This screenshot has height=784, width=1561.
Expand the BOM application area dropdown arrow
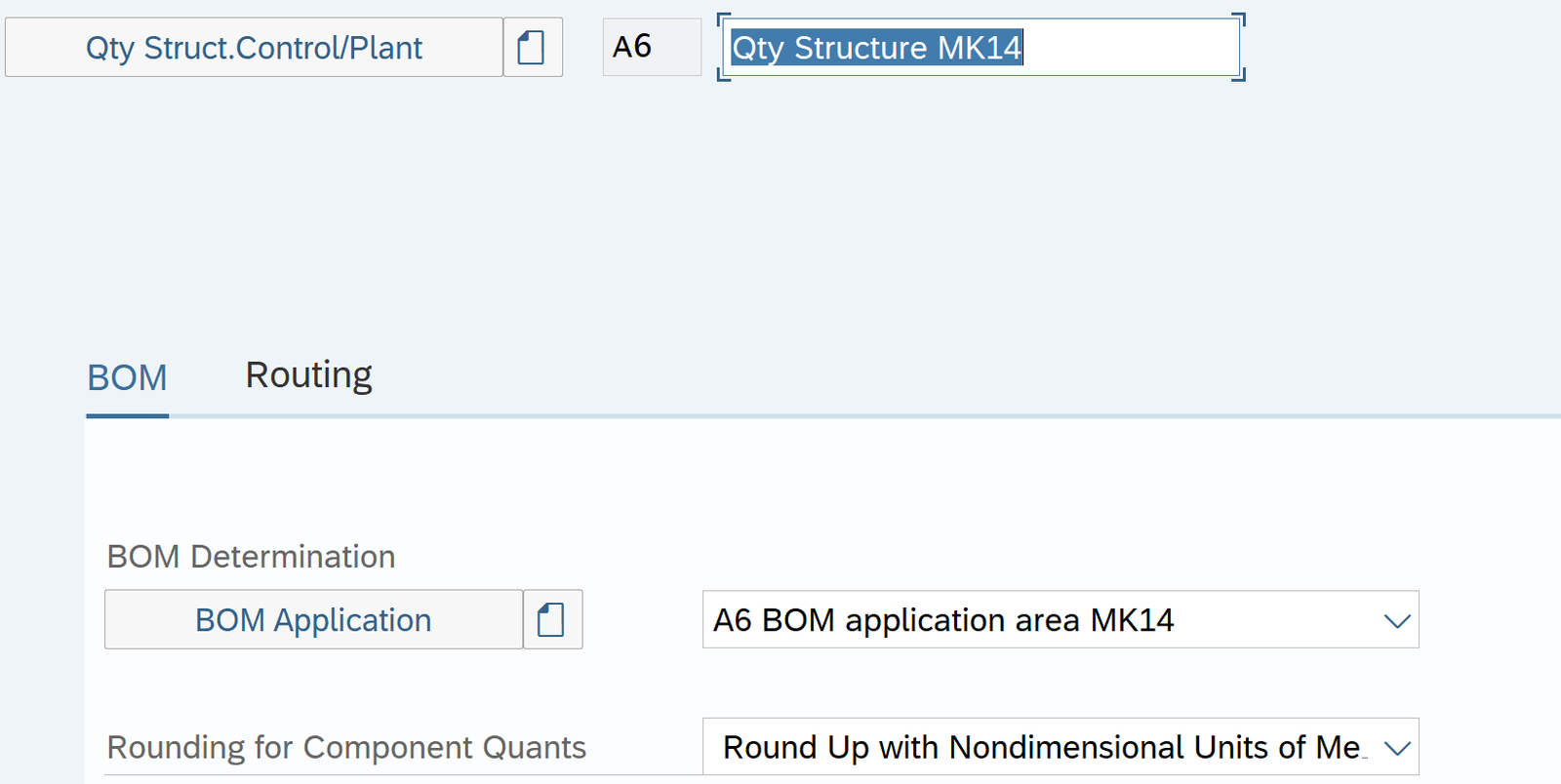point(1397,620)
